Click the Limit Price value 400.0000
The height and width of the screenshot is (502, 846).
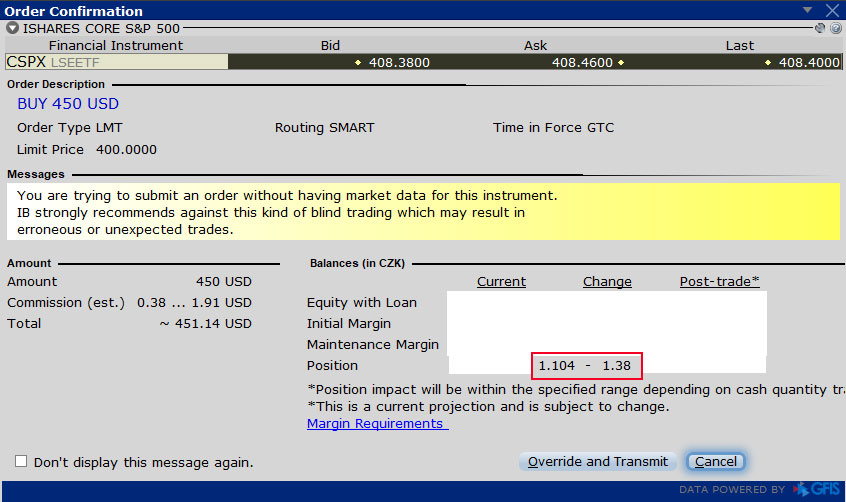click(x=126, y=150)
